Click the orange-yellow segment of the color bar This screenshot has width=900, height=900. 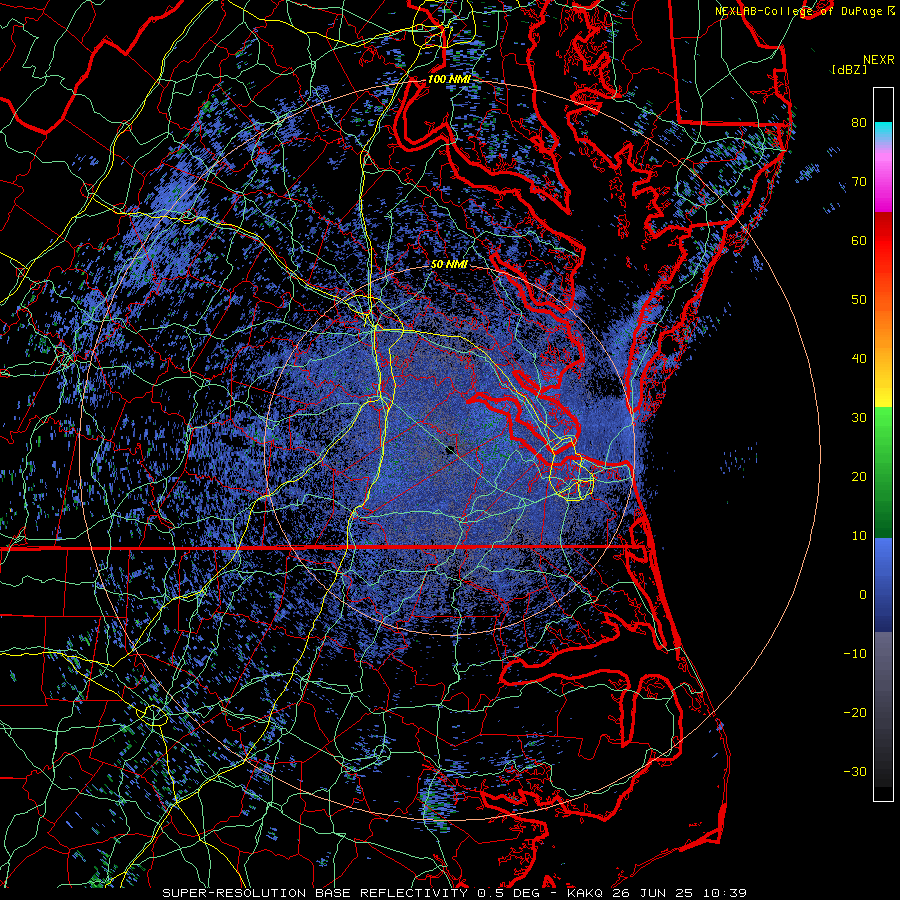pos(883,359)
